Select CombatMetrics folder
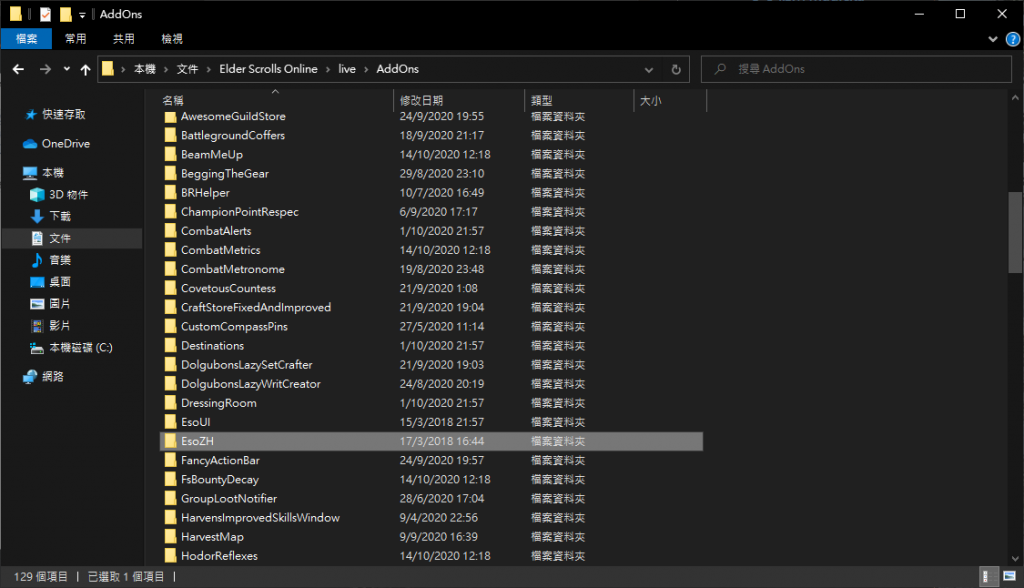 coord(221,250)
